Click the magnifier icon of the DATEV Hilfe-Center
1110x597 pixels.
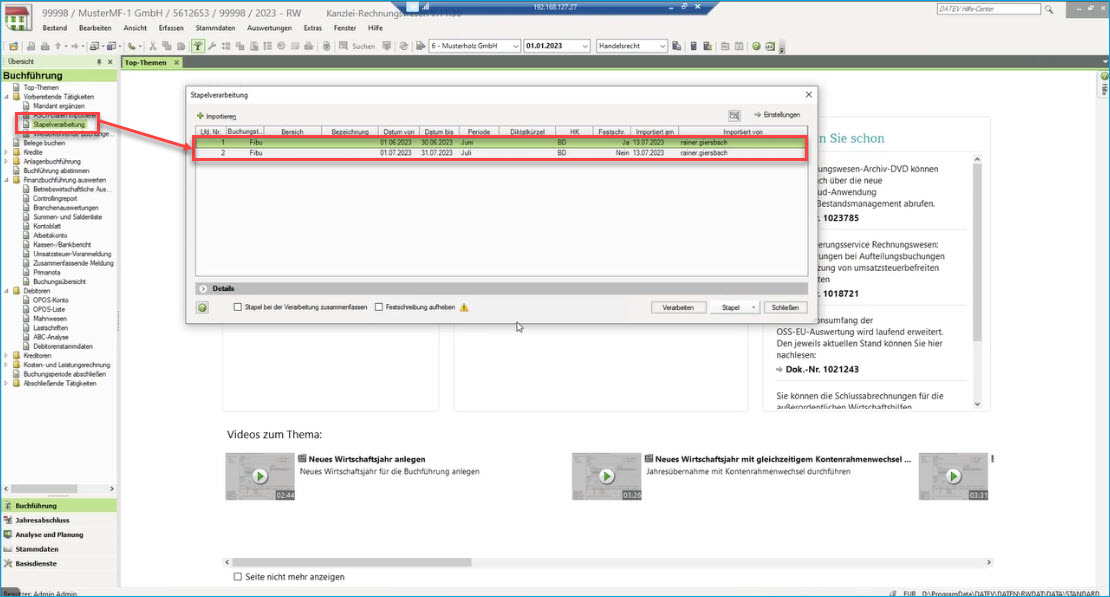click(1049, 9)
